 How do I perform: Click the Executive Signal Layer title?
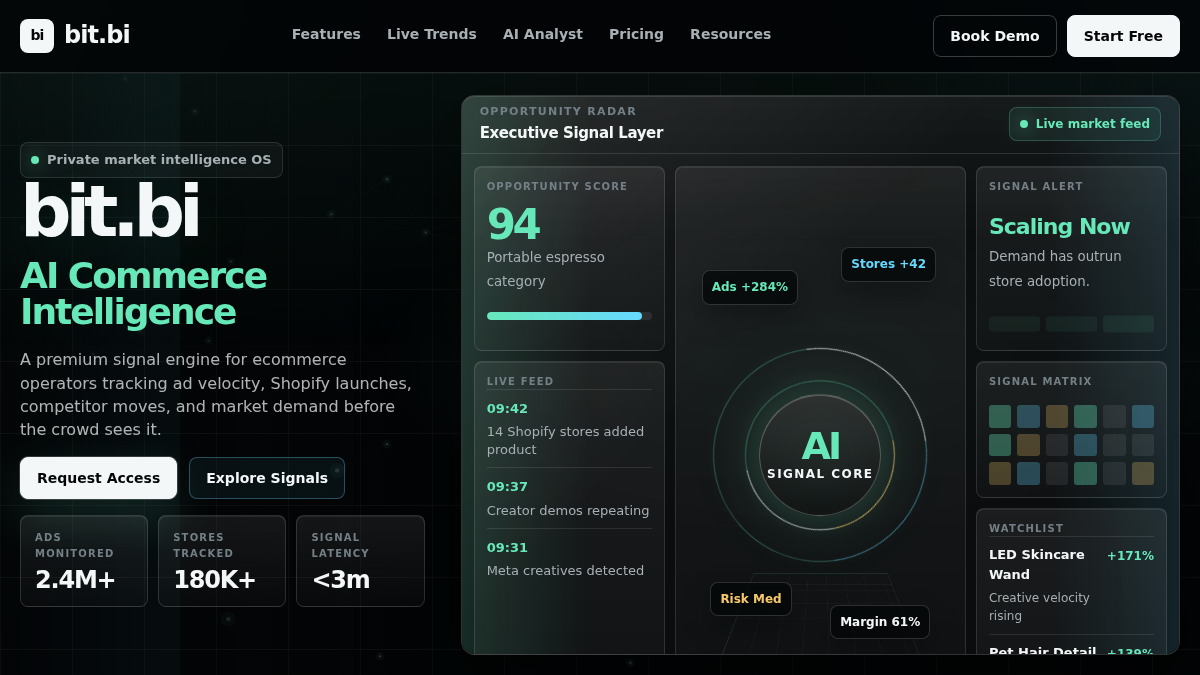point(571,133)
